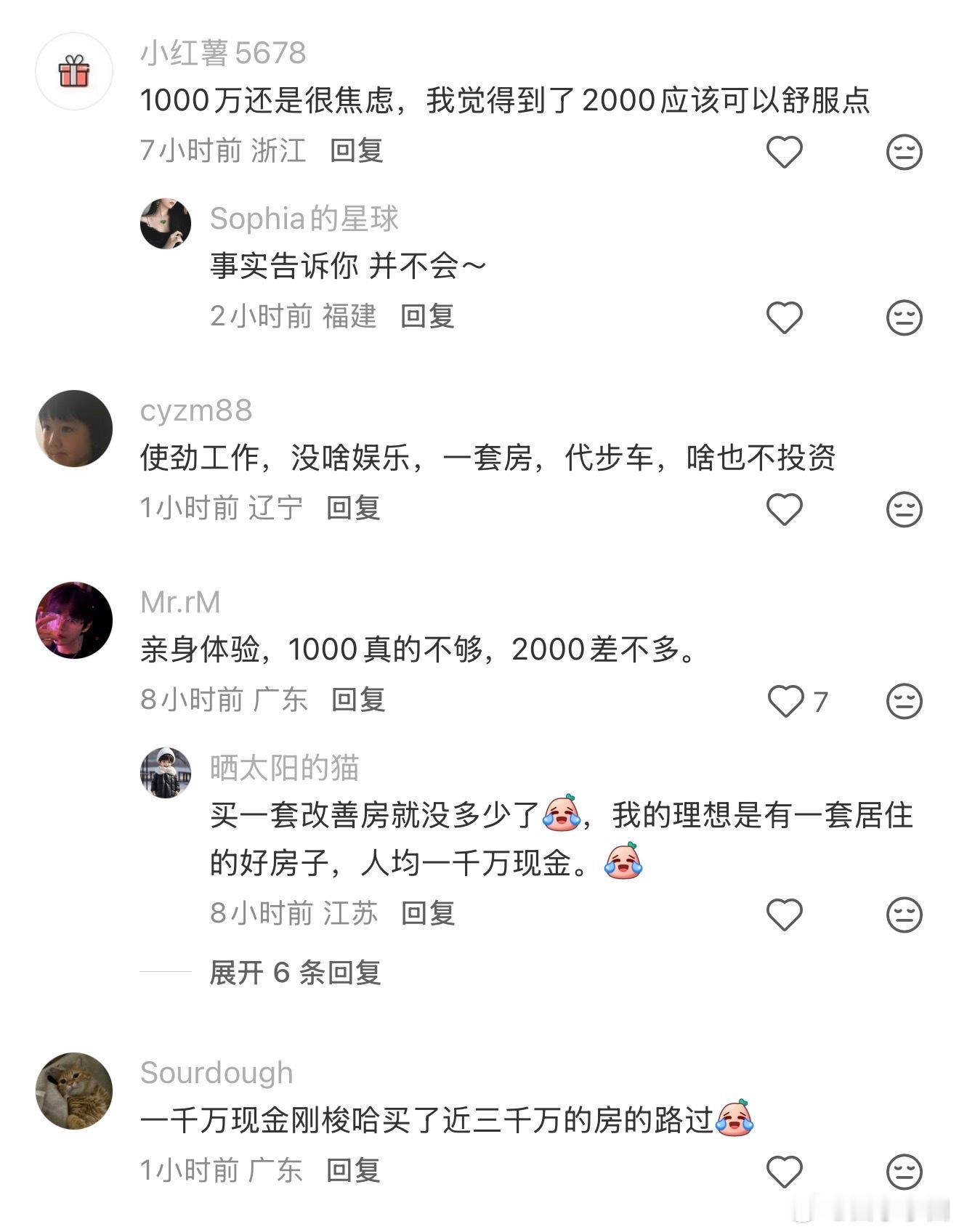959x1232 pixels.
Task: Tap the unamused face icon on Sophia的星球's reply
Action: 905,317
